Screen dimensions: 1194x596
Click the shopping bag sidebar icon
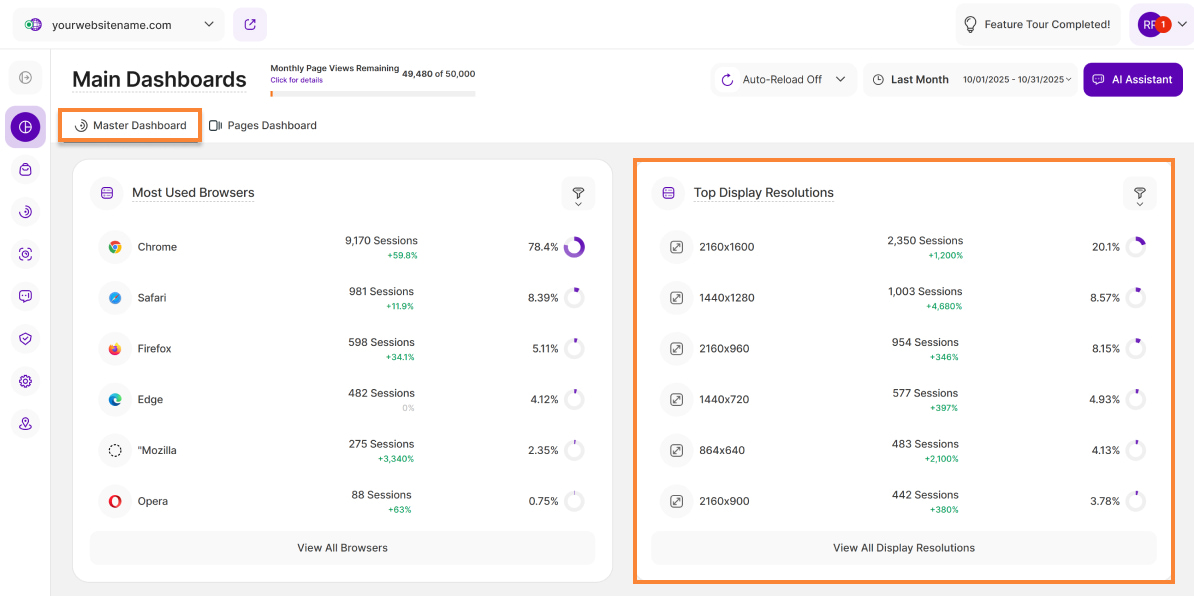tap(25, 170)
